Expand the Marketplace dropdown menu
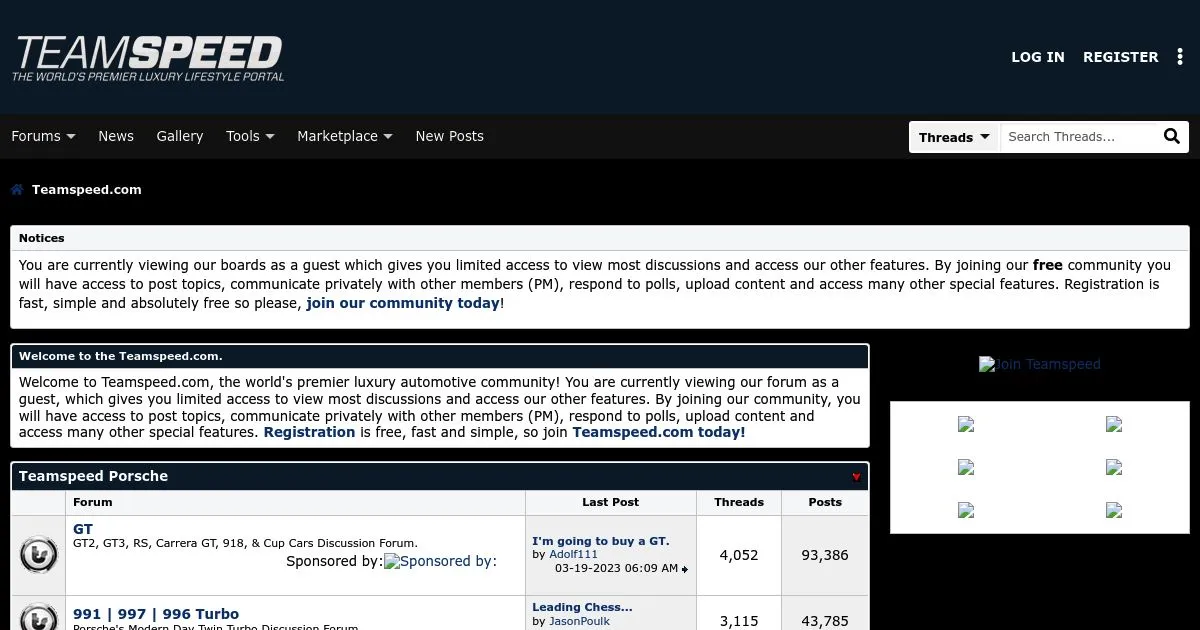Image resolution: width=1200 pixels, height=630 pixels. point(345,136)
